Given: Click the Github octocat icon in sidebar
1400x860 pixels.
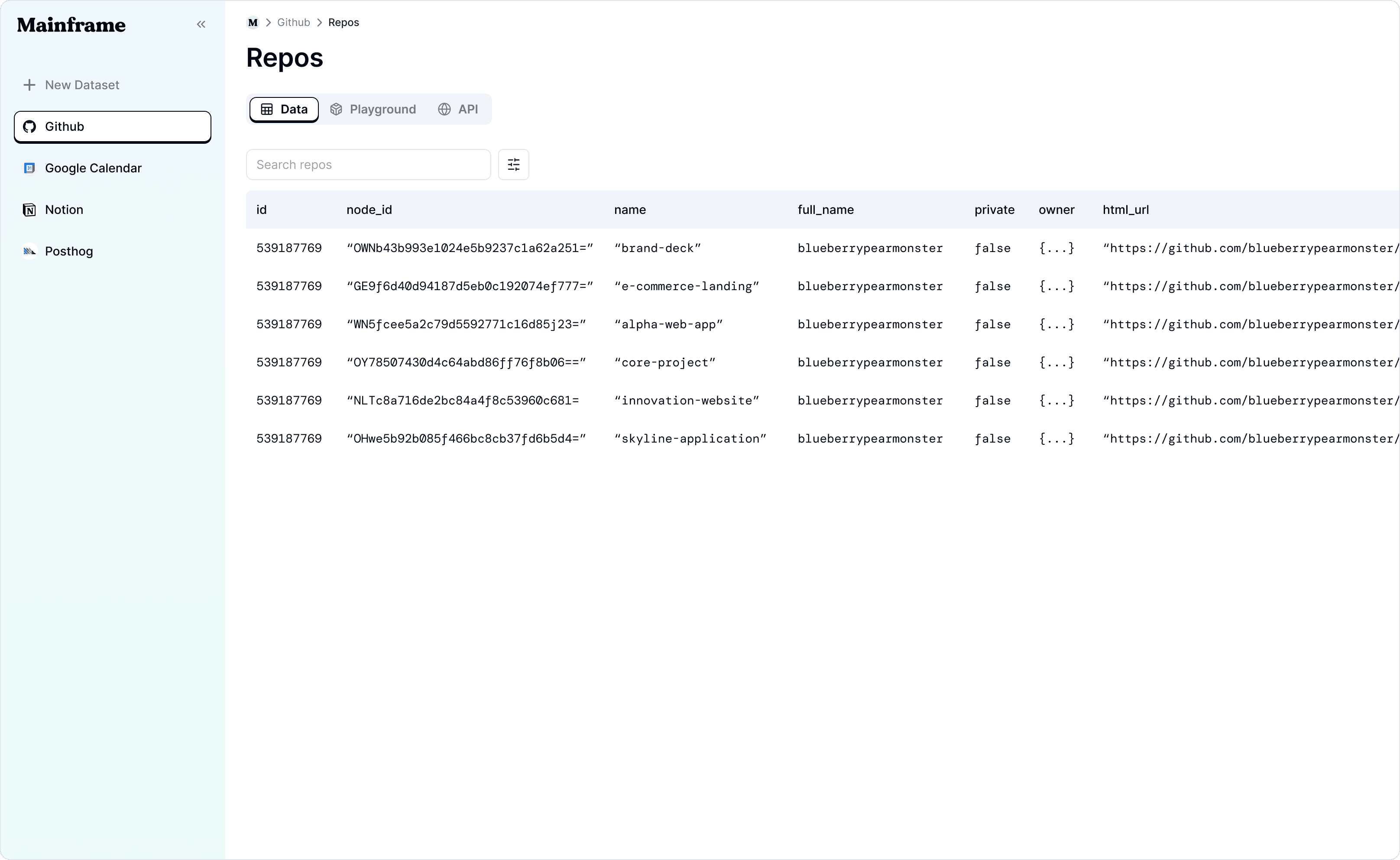Looking at the screenshot, I should coord(29,127).
